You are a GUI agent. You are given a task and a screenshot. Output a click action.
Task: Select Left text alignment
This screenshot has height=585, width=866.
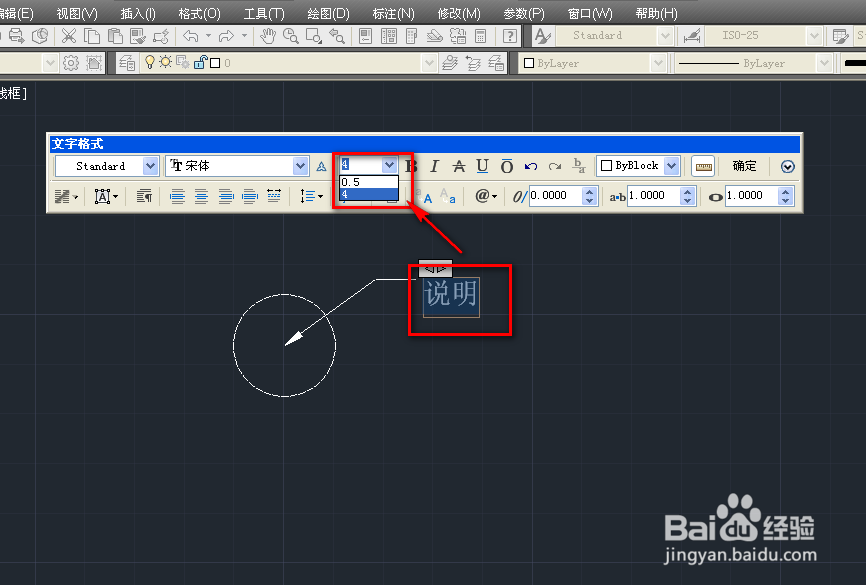[x=177, y=196]
